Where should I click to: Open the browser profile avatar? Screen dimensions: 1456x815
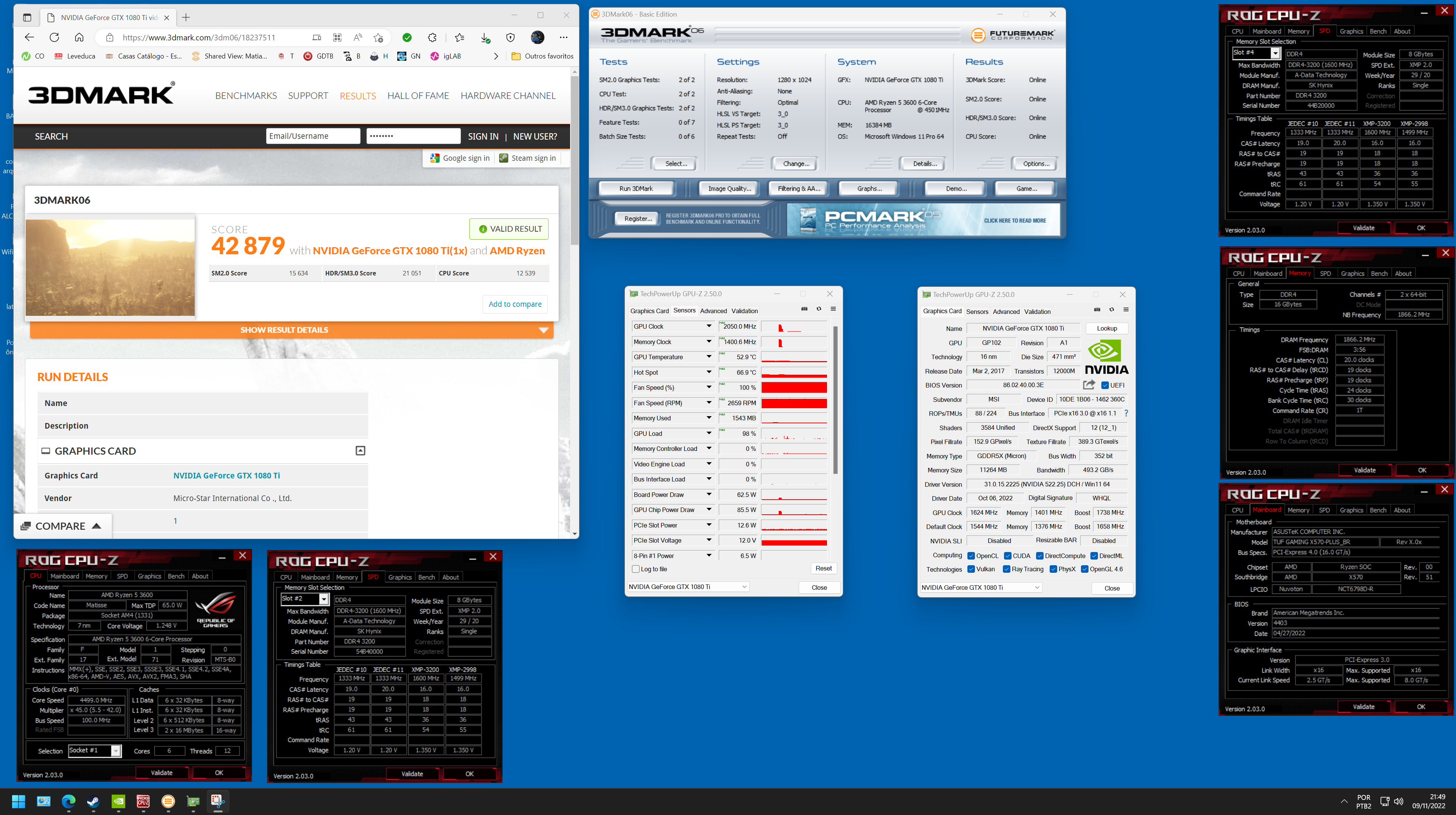click(x=538, y=37)
